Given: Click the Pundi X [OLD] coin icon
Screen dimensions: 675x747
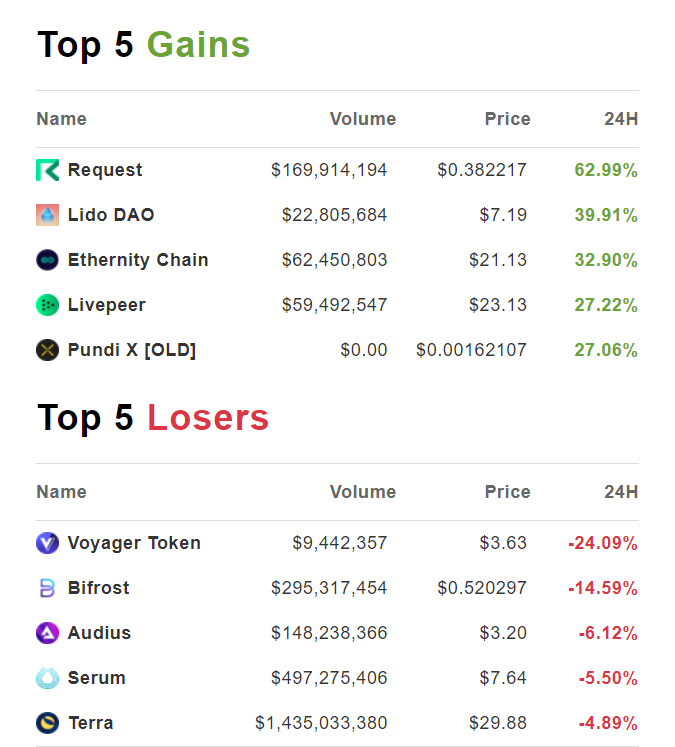Looking at the screenshot, I should coord(47,350).
